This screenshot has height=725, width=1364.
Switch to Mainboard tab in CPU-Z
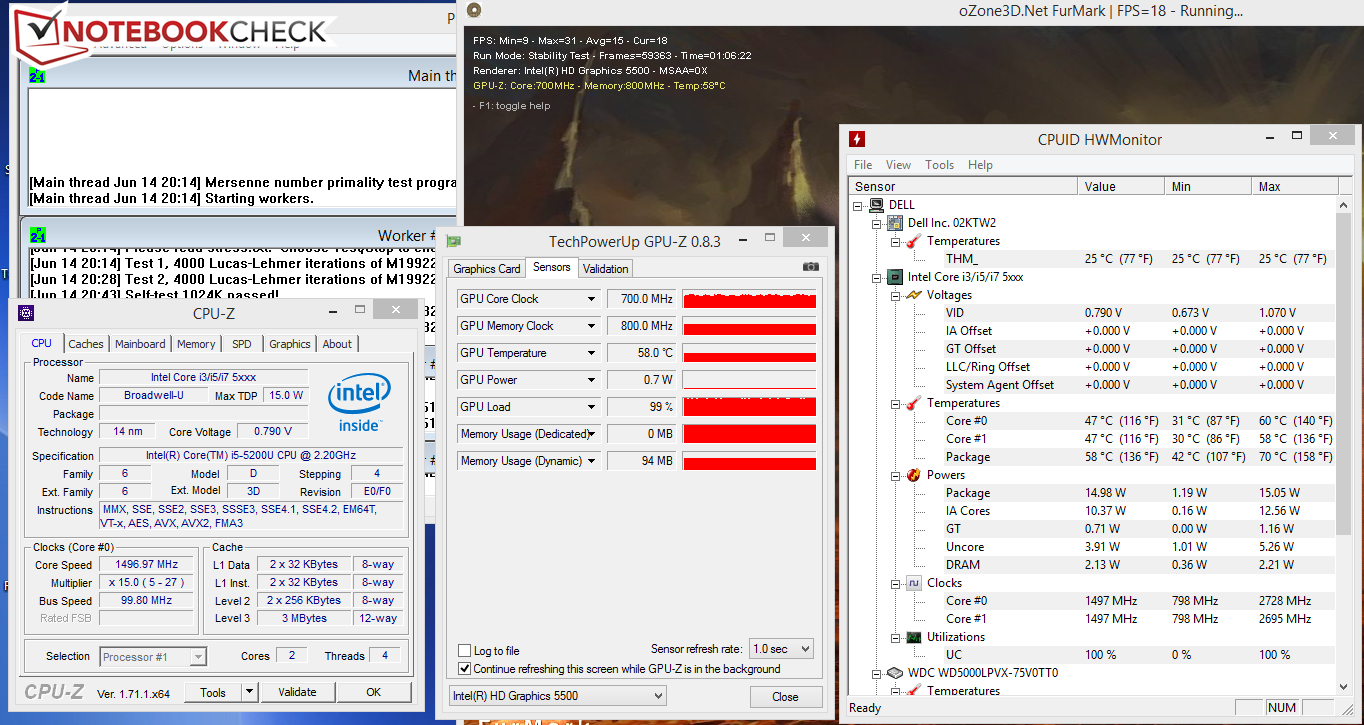(x=140, y=344)
